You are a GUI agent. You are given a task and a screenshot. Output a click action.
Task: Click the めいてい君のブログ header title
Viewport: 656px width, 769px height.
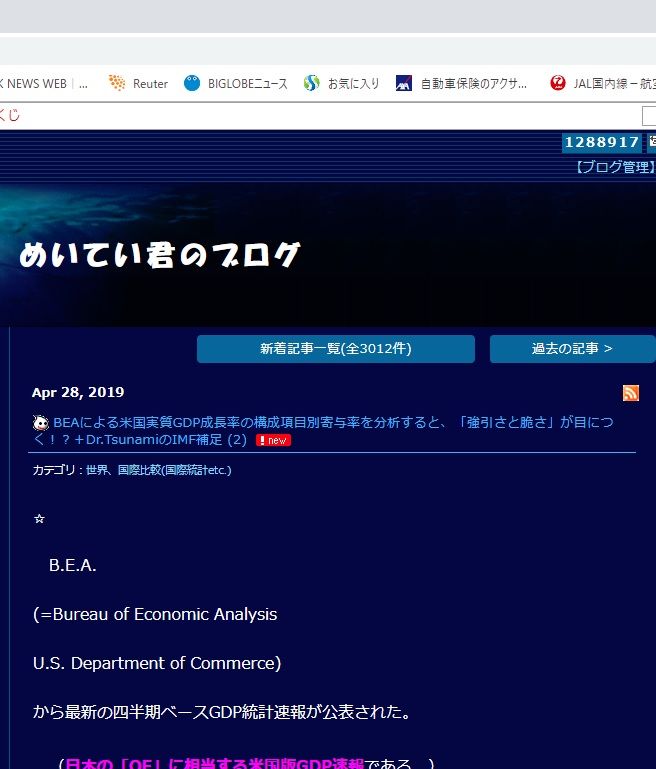point(160,255)
